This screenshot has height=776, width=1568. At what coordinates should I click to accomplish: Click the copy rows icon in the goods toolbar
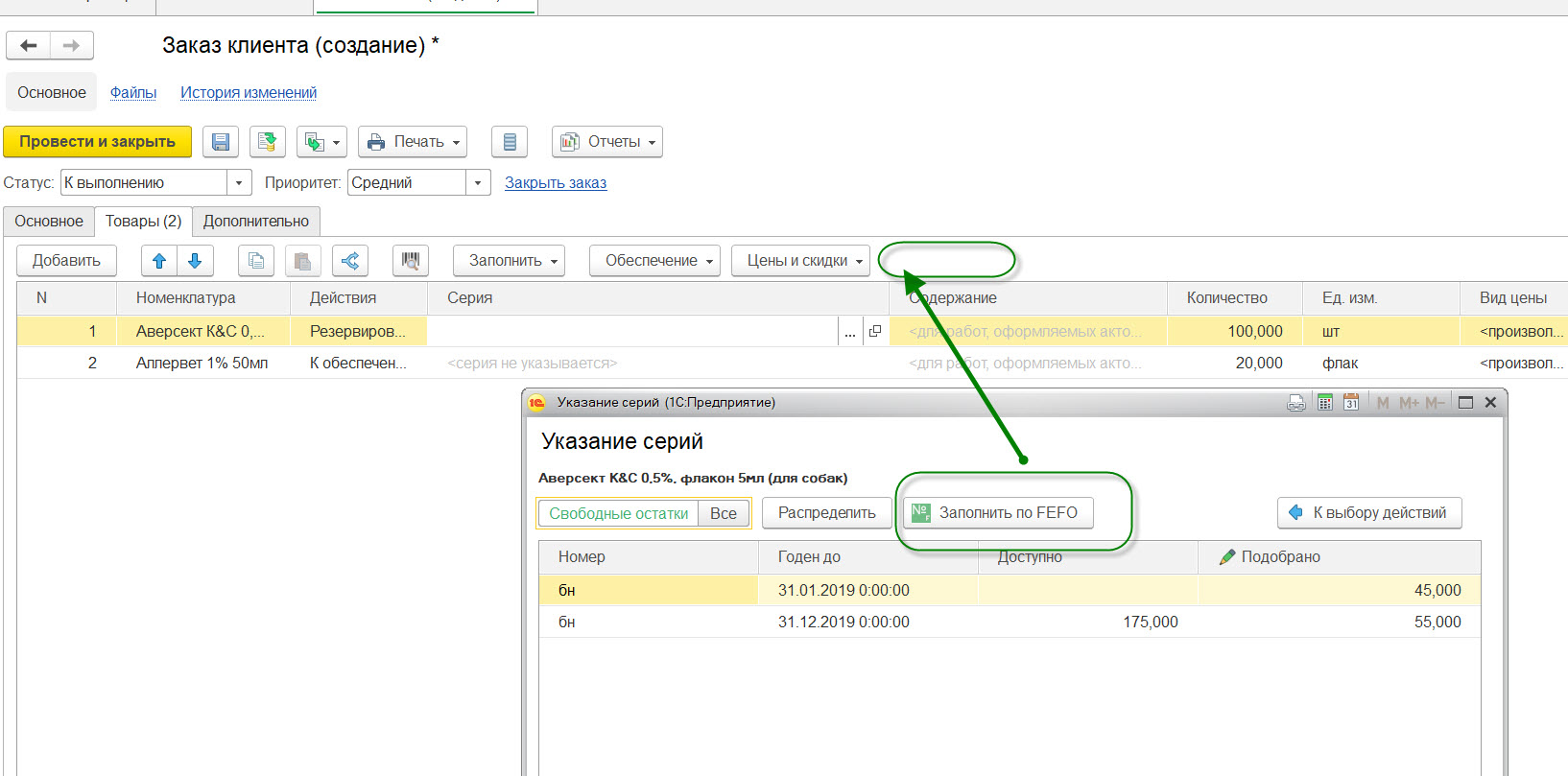[256, 260]
